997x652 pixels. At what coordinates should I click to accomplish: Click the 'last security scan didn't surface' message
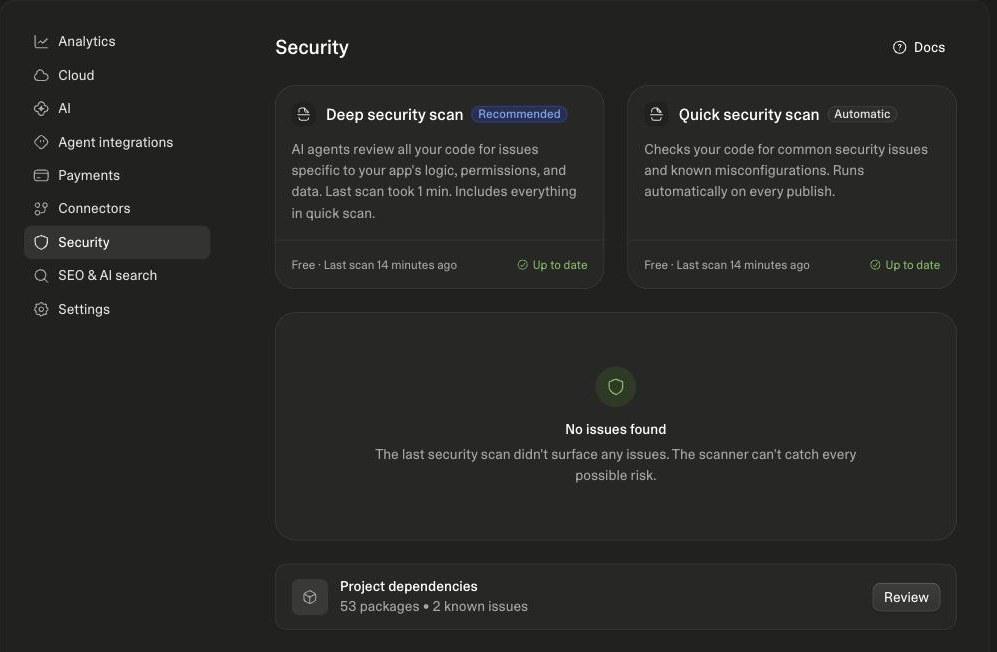click(x=615, y=465)
